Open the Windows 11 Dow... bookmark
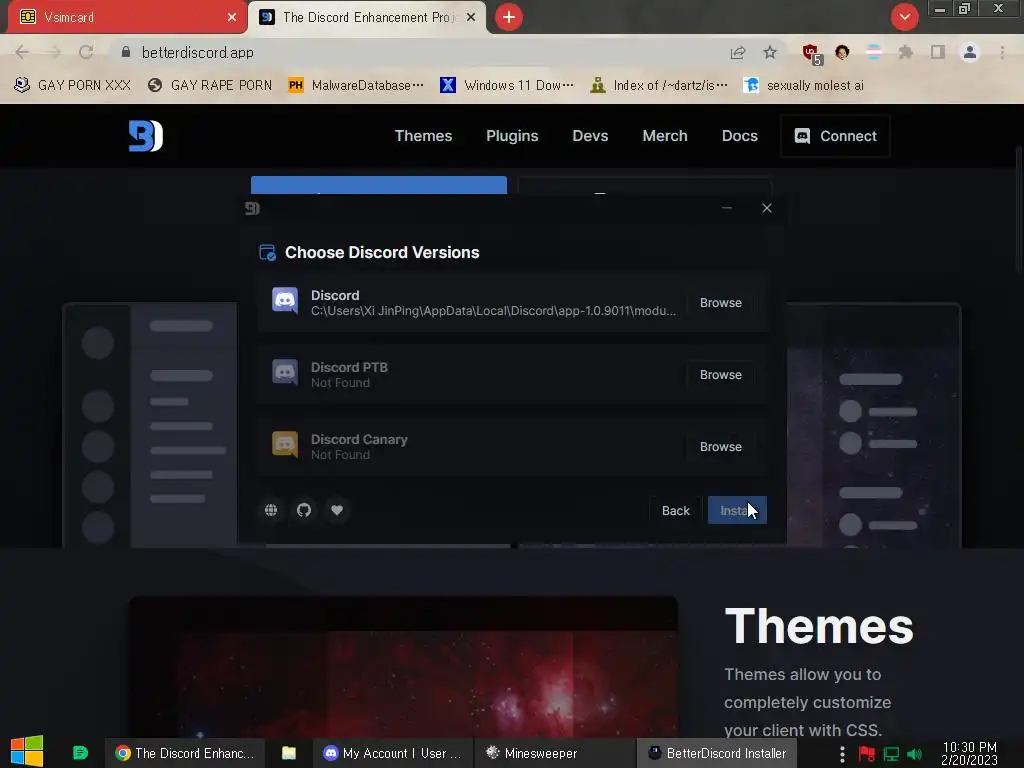 coord(507,85)
